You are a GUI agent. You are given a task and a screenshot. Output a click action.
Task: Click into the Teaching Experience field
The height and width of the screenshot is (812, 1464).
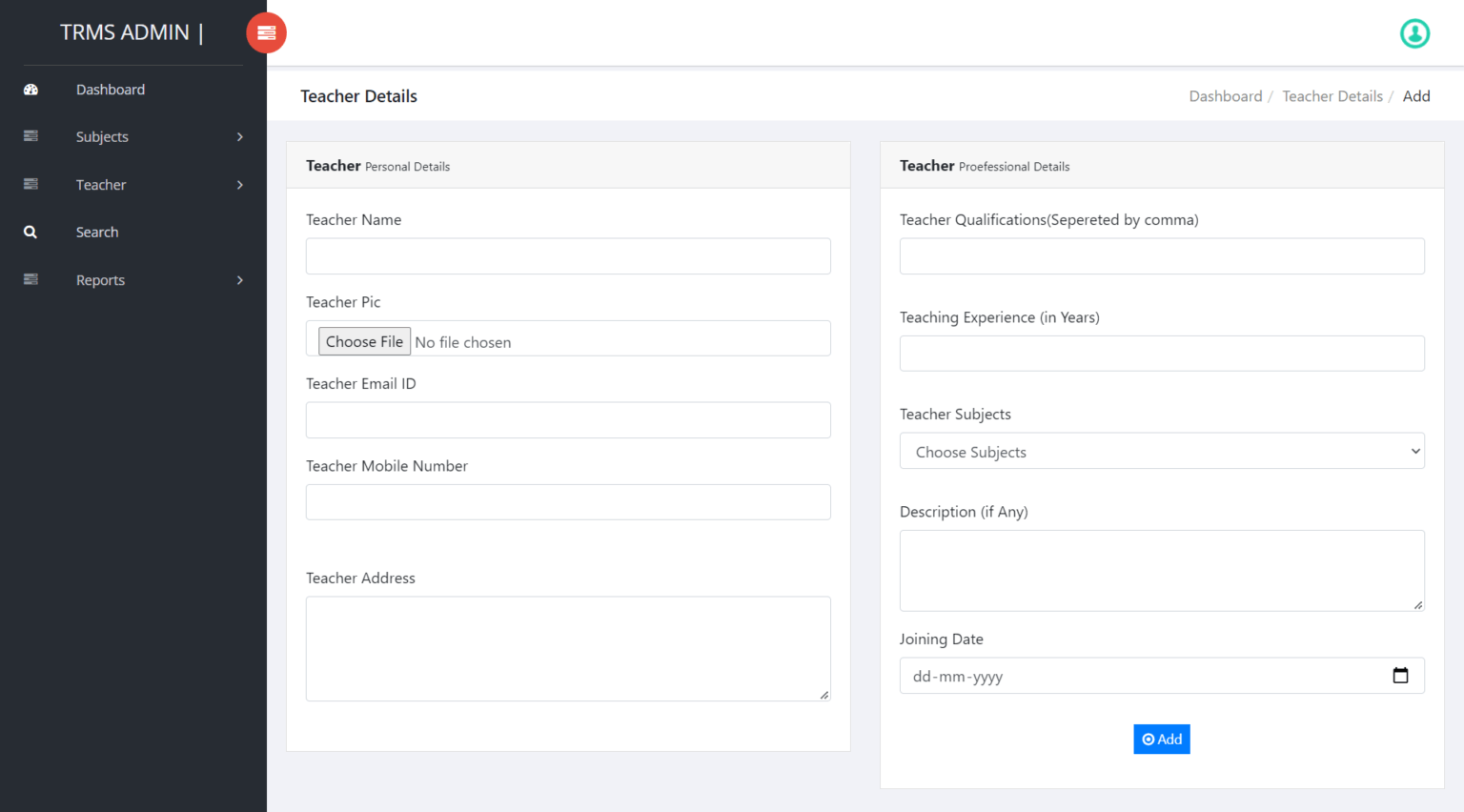[1161, 354]
